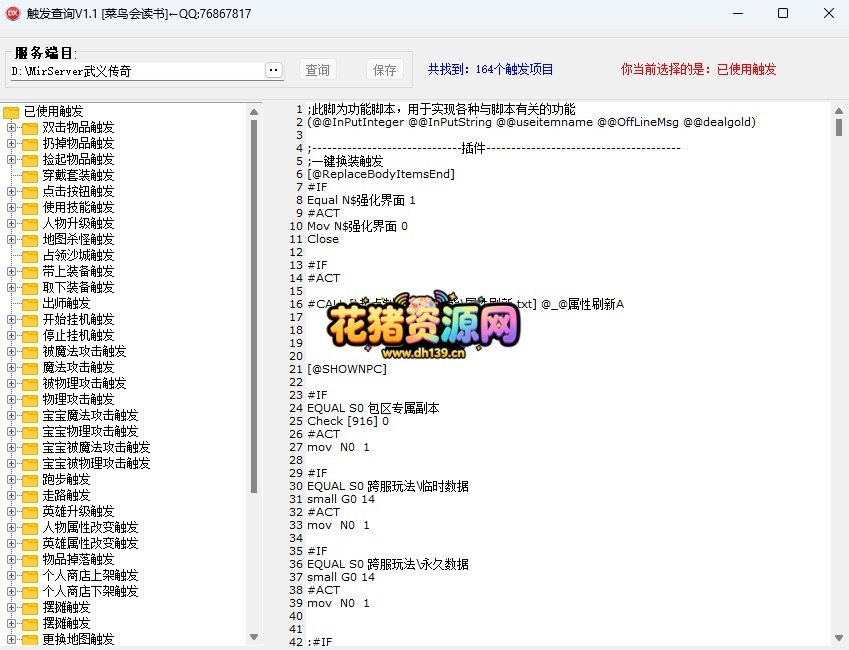This screenshot has width=849, height=650.
Task: Click the folder icon next to 占领沙城触发
Action: [x=30, y=256]
